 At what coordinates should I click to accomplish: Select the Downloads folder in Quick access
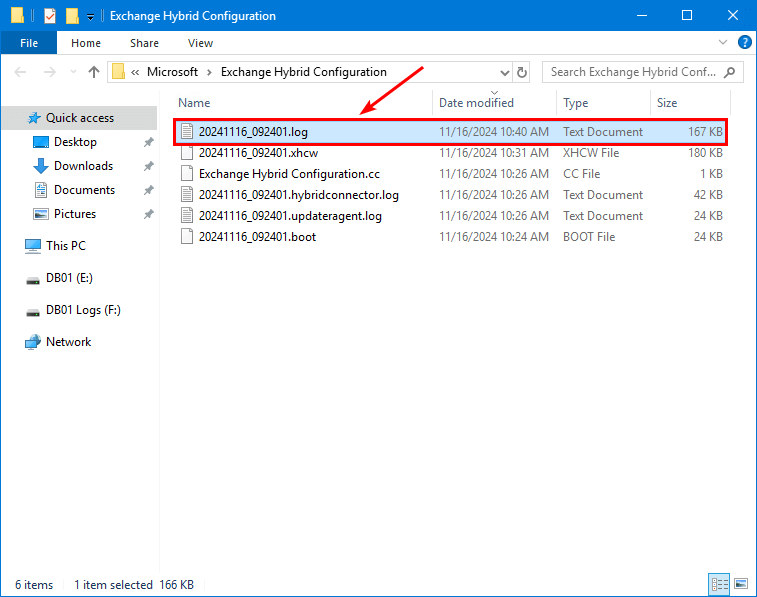(83, 166)
